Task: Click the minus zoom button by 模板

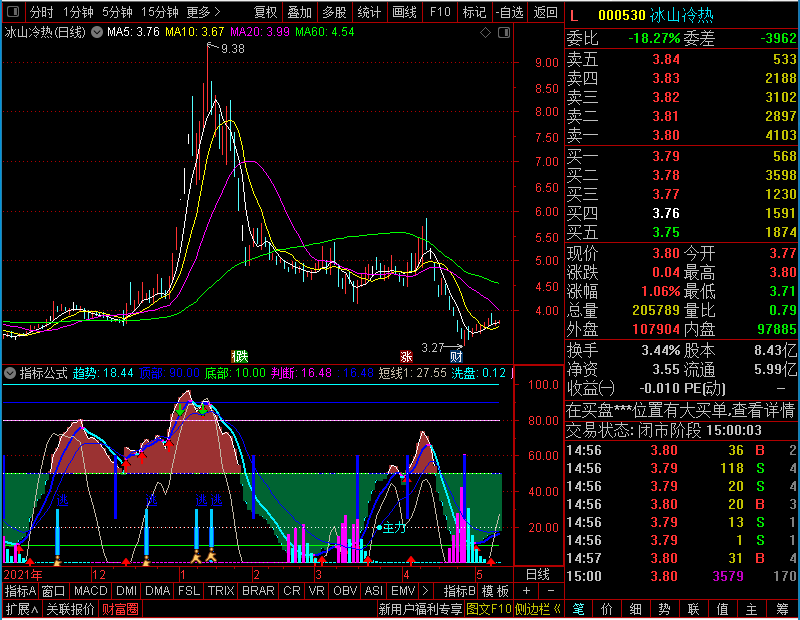Action: (x=551, y=591)
